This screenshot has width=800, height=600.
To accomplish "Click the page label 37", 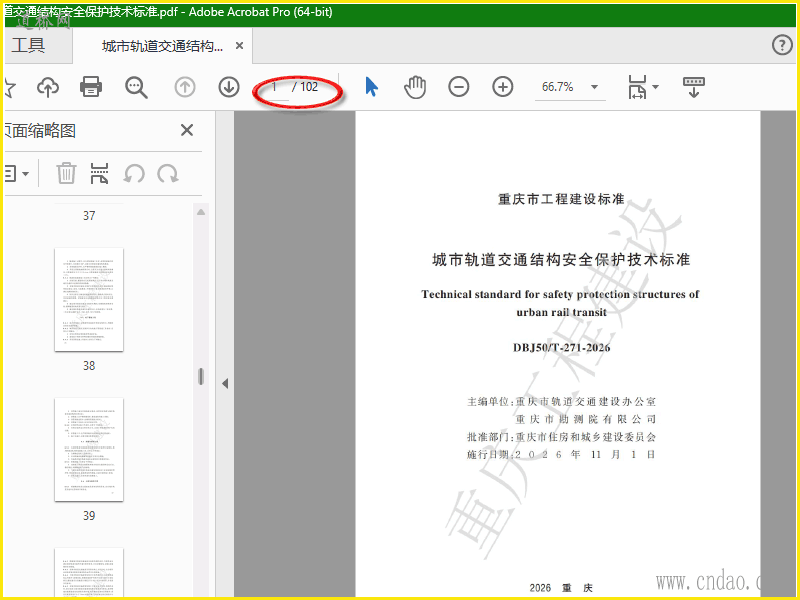I will [x=89, y=216].
